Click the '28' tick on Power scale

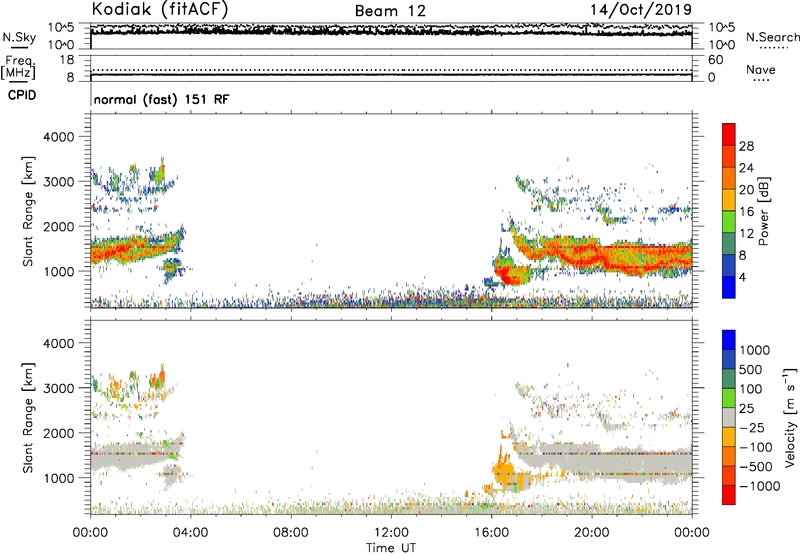pos(746,146)
